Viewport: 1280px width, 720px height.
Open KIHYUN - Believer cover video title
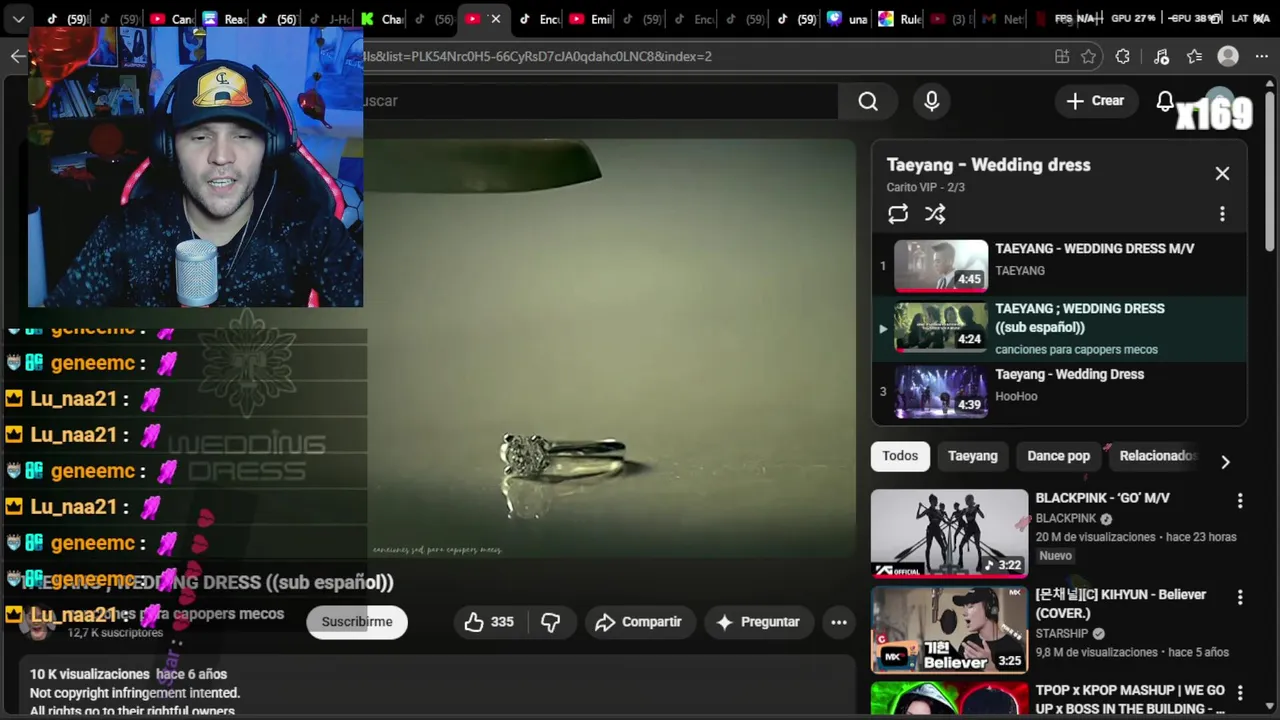(x=1120, y=604)
